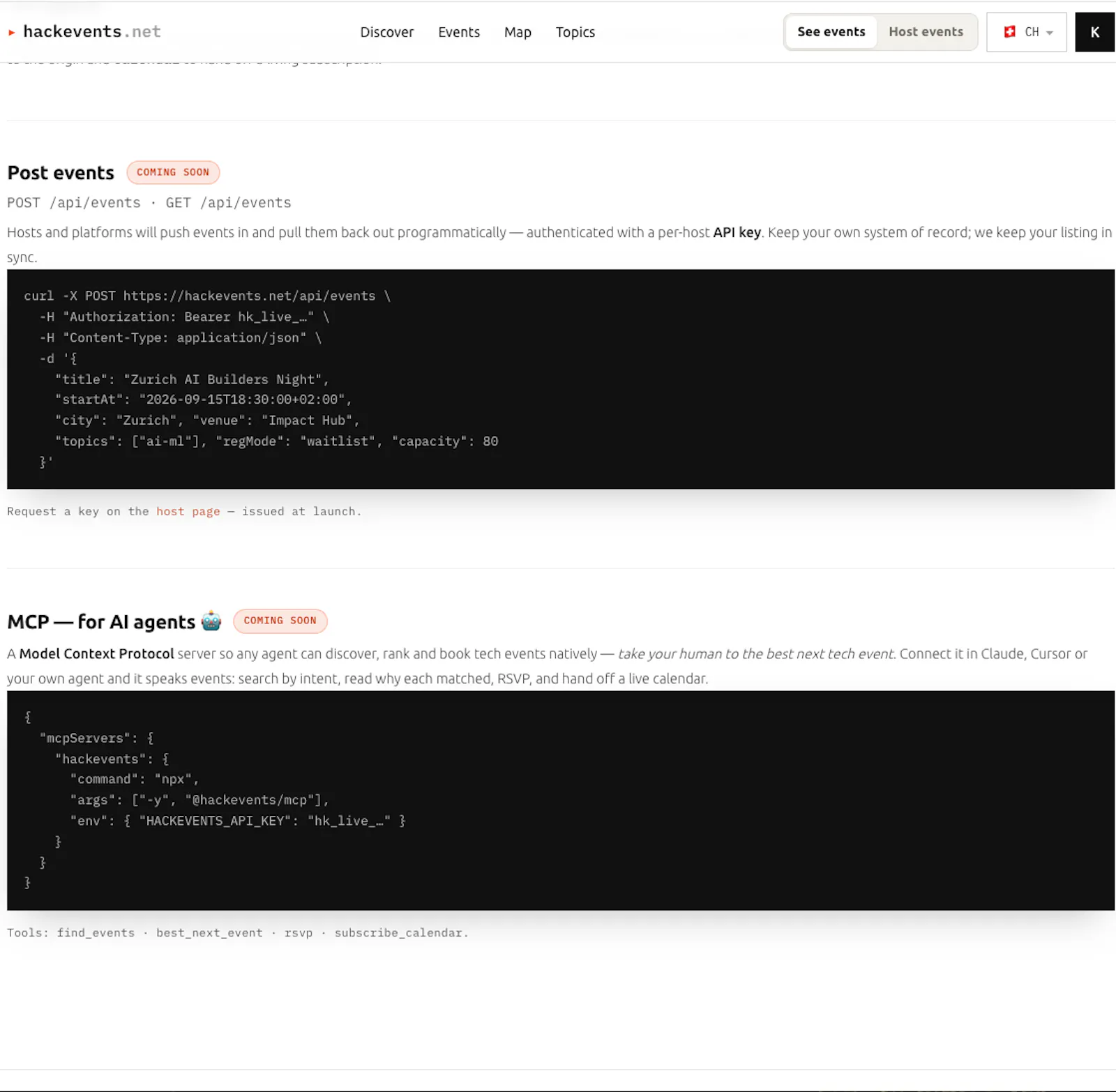Click the POST /api/events endpoint text
Viewport: 1116px width, 1092px height.
pyautogui.click(x=74, y=203)
